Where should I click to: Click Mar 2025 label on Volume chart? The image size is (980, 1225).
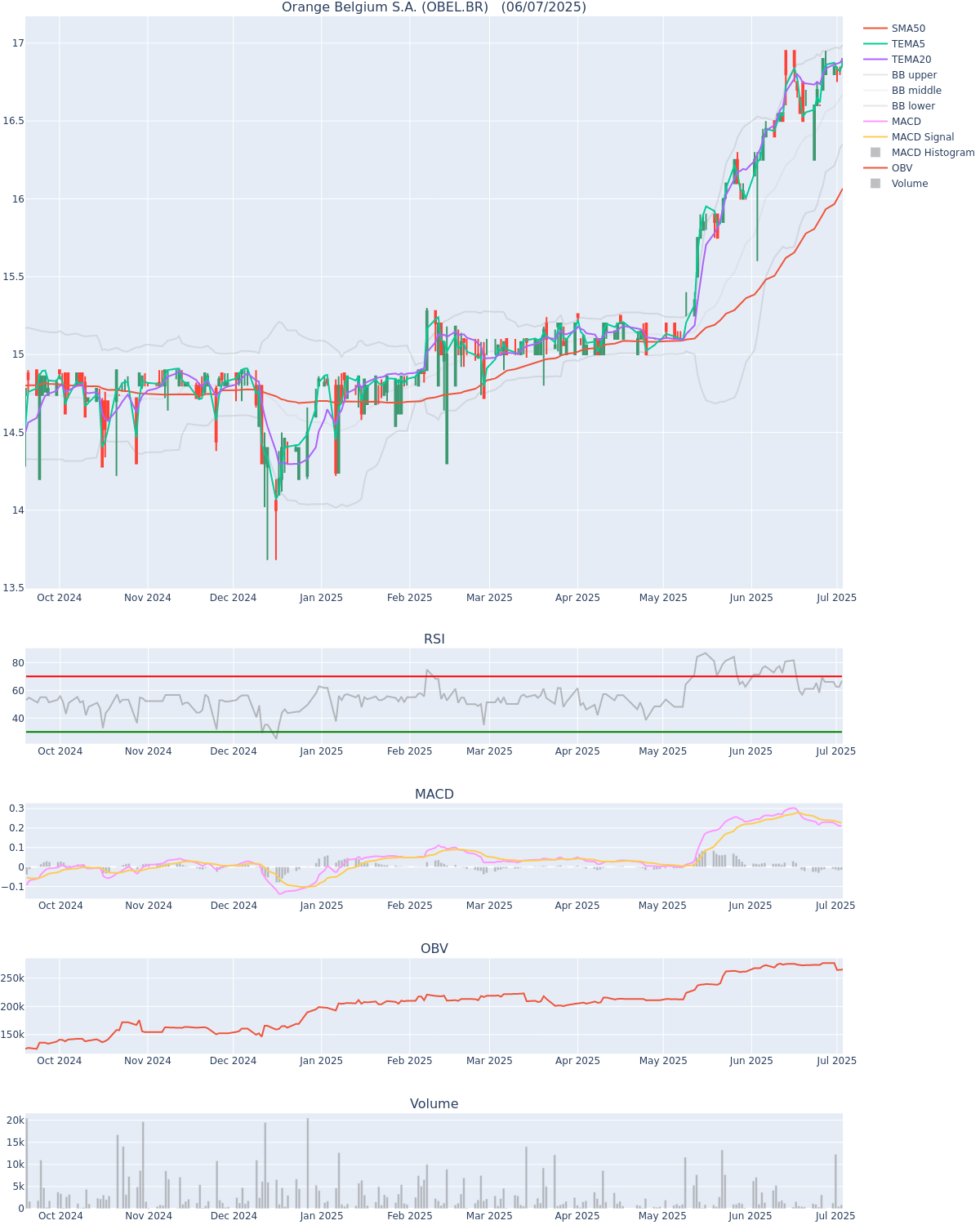(x=489, y=1216)
